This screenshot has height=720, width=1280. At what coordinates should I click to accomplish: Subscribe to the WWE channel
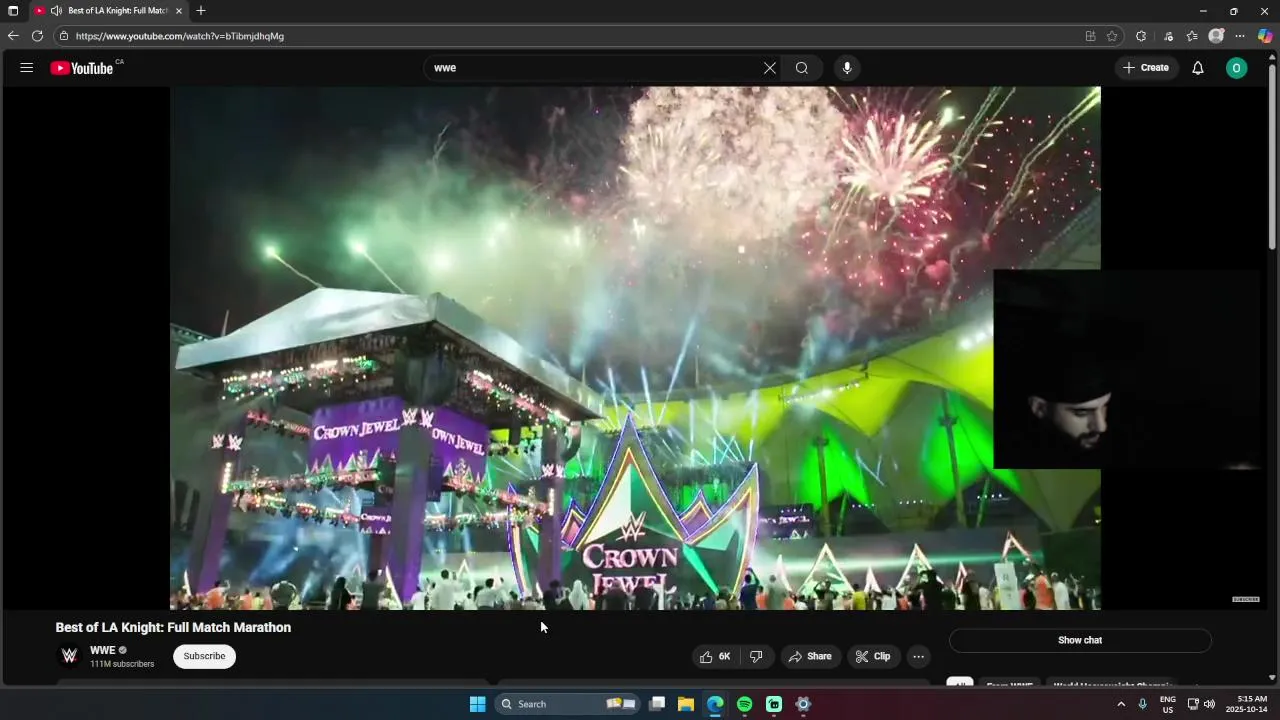point(204,657)
